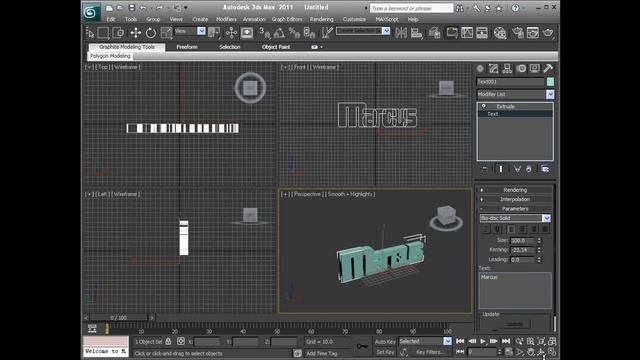This screenshot has height=360, width=640.
Task: Click the Kerning value field
Action: [x=522, y=250]
